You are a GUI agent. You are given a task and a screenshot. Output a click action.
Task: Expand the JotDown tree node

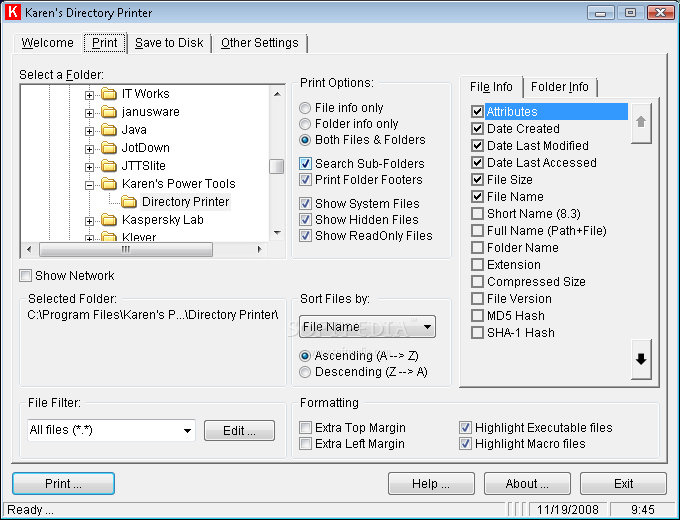coord(89,149)
